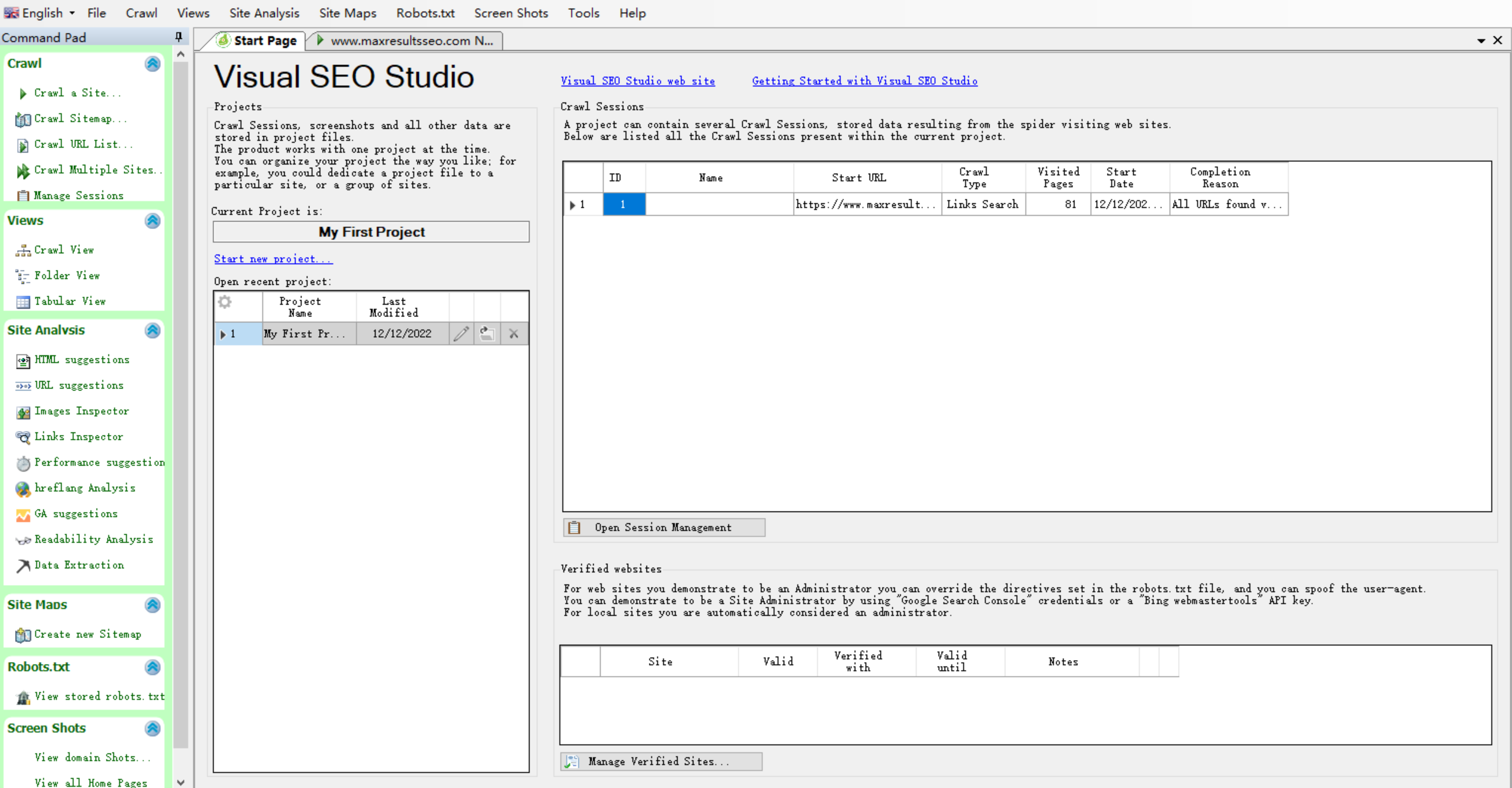Click the View stored robots.txt icon
This screenshot has width=1512, height=788.
tap(23, 697)
